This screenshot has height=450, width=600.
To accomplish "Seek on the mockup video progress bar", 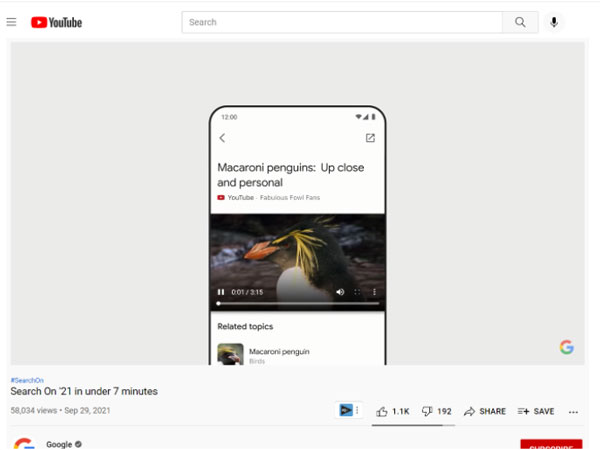I will tap(298, 303).
